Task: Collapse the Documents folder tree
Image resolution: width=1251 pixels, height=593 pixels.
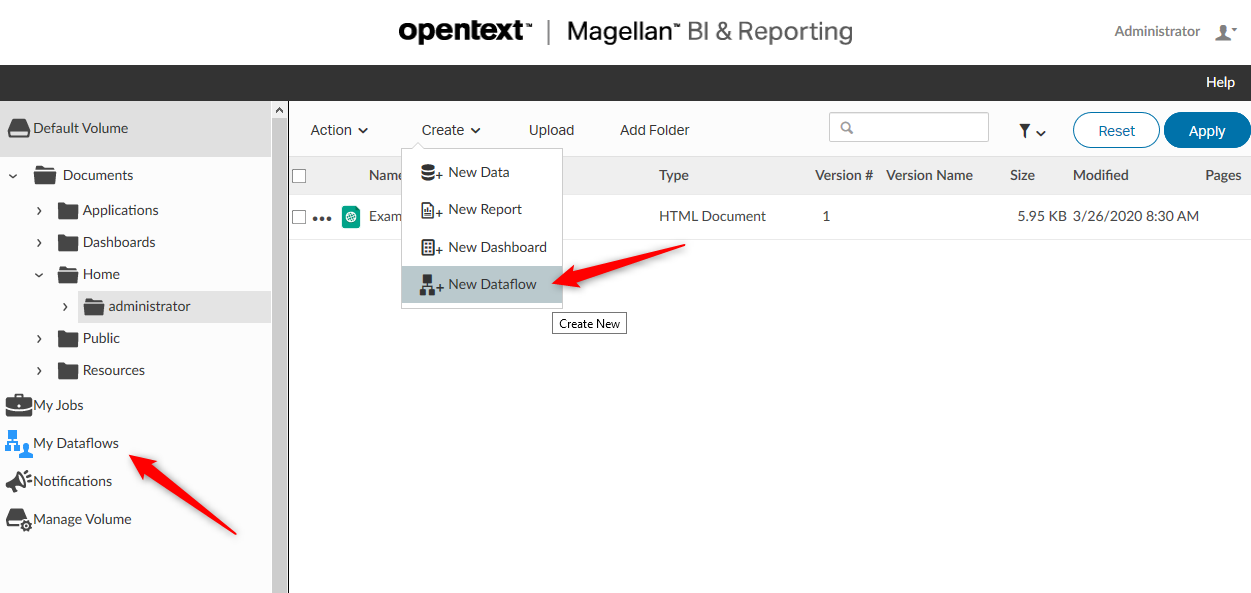Action: point(14,176)
